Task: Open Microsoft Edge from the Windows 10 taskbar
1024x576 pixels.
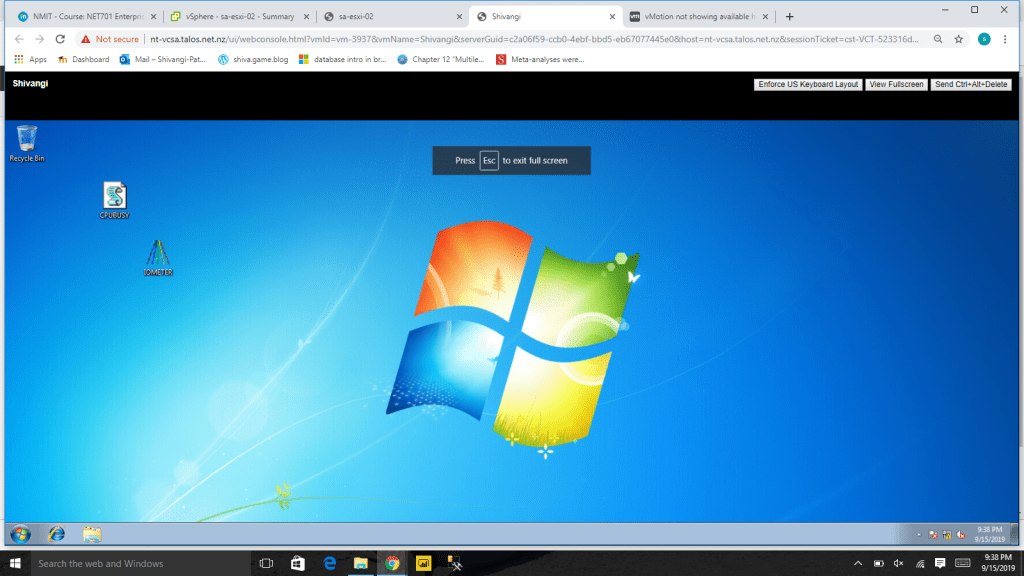Action: click(x=328, y=563)
